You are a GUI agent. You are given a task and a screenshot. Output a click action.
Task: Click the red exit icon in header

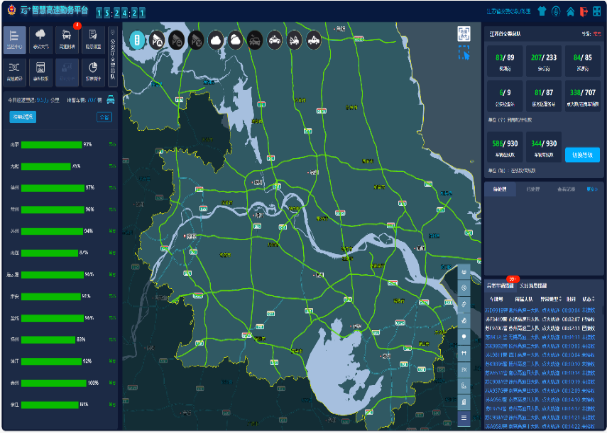pyautogui.click(x=583, y=12)
